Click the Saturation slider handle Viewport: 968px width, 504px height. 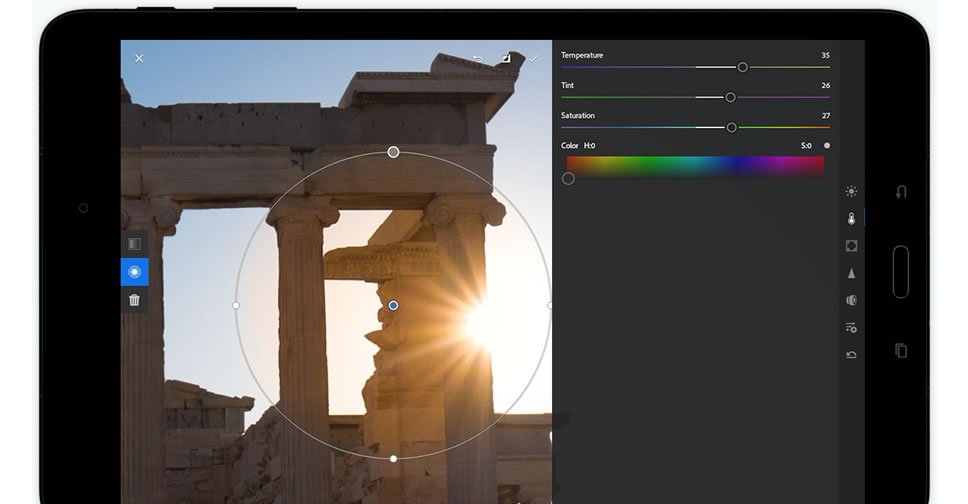point(732,128)
